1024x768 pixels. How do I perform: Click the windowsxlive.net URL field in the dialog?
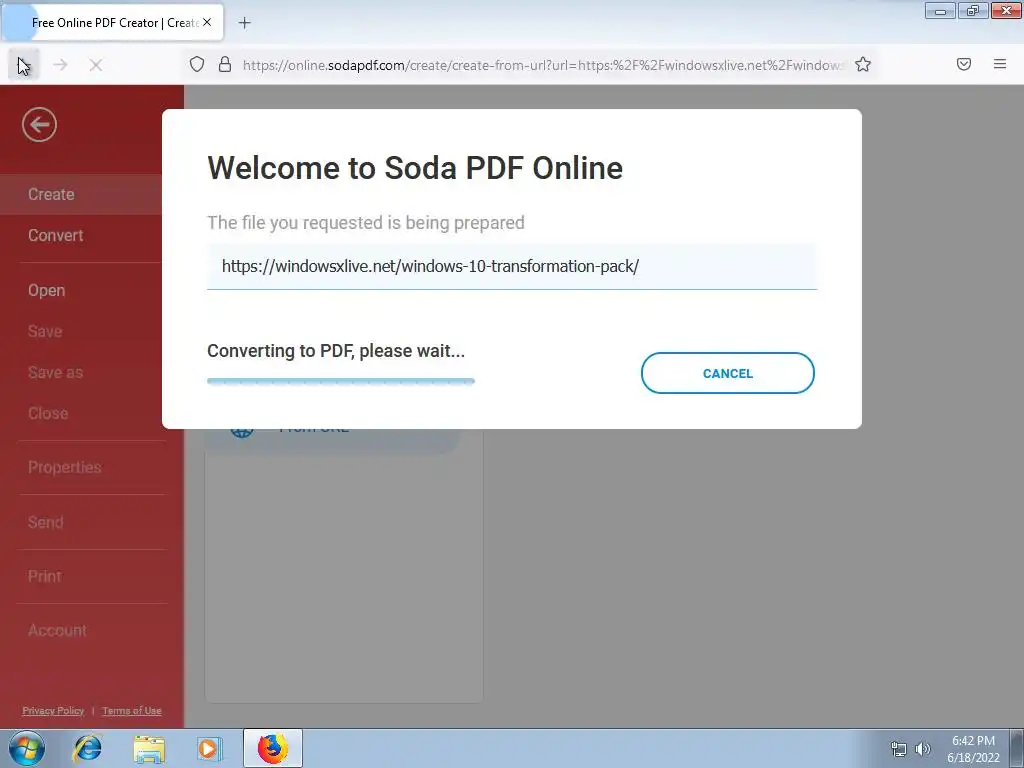point(512,266)
